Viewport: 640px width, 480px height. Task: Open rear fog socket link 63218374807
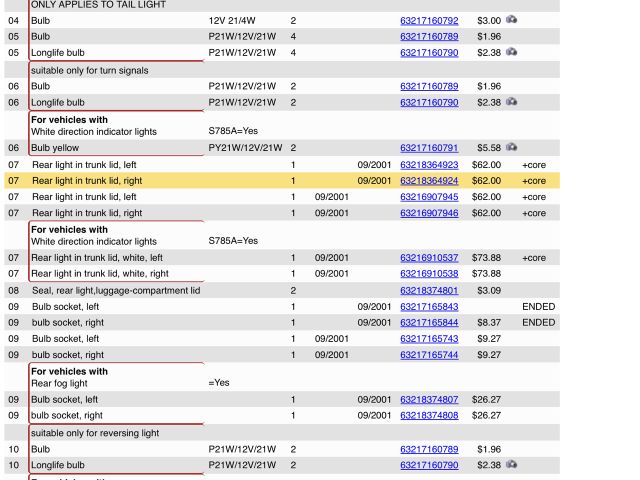[429, 400]
